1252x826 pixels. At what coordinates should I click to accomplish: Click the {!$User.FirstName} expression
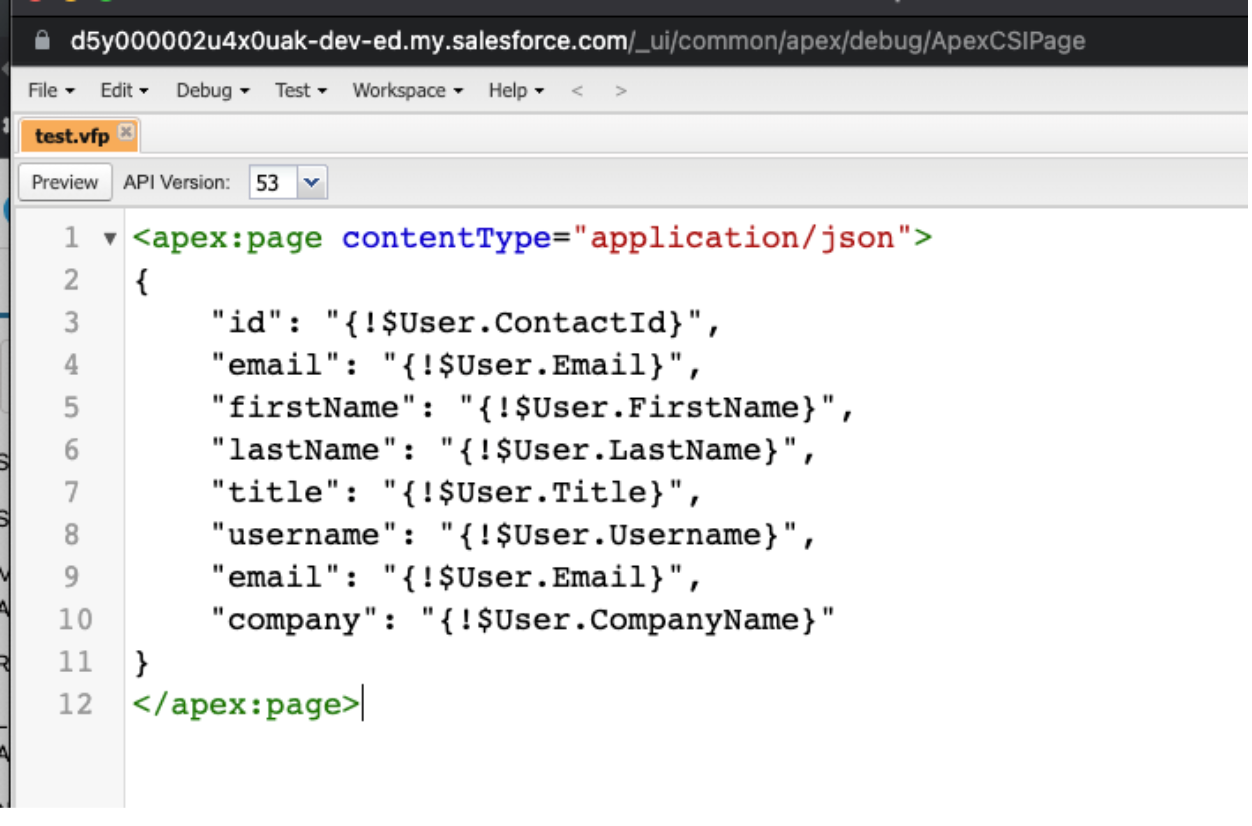pyautogui.click(x=646, y=408)
